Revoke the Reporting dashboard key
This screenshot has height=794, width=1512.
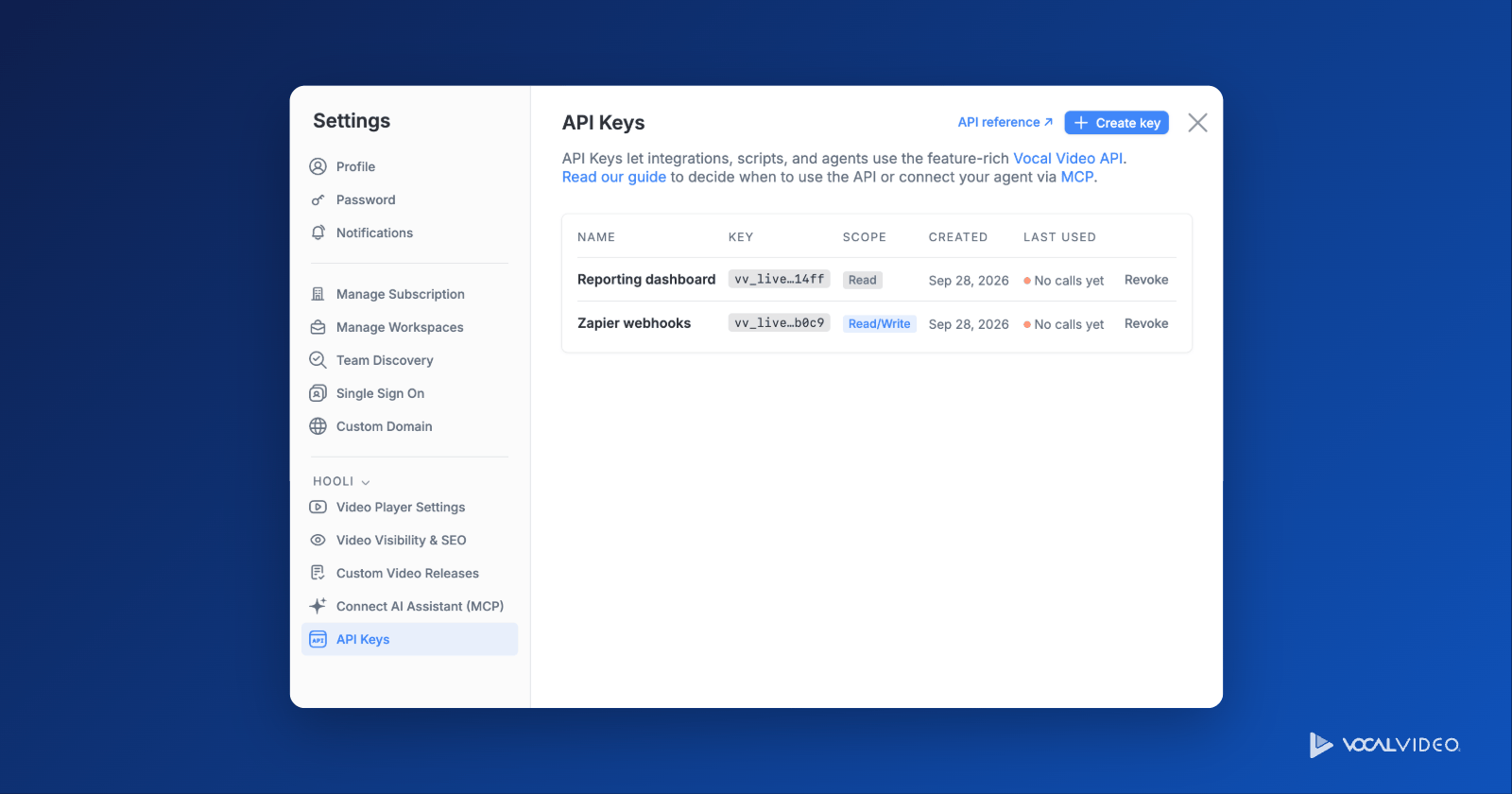point(1146,280)
